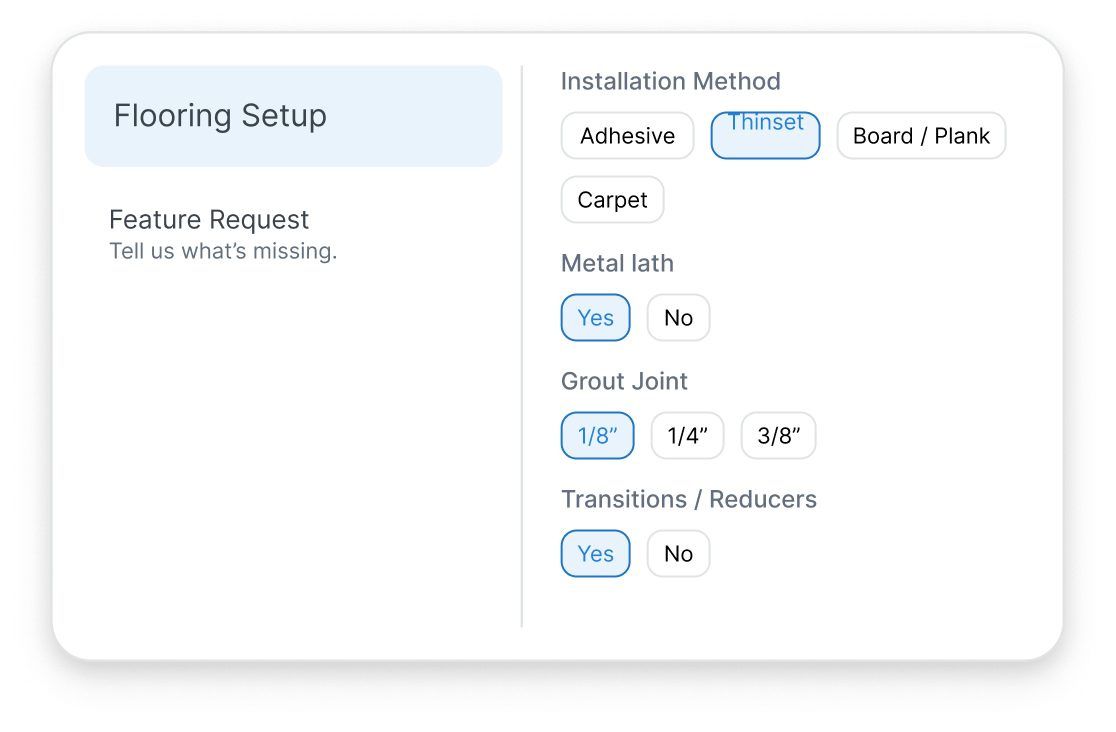Screen dimensions: 1116x732
Task: Open the Feature Request section
Action: click(209, 219)
